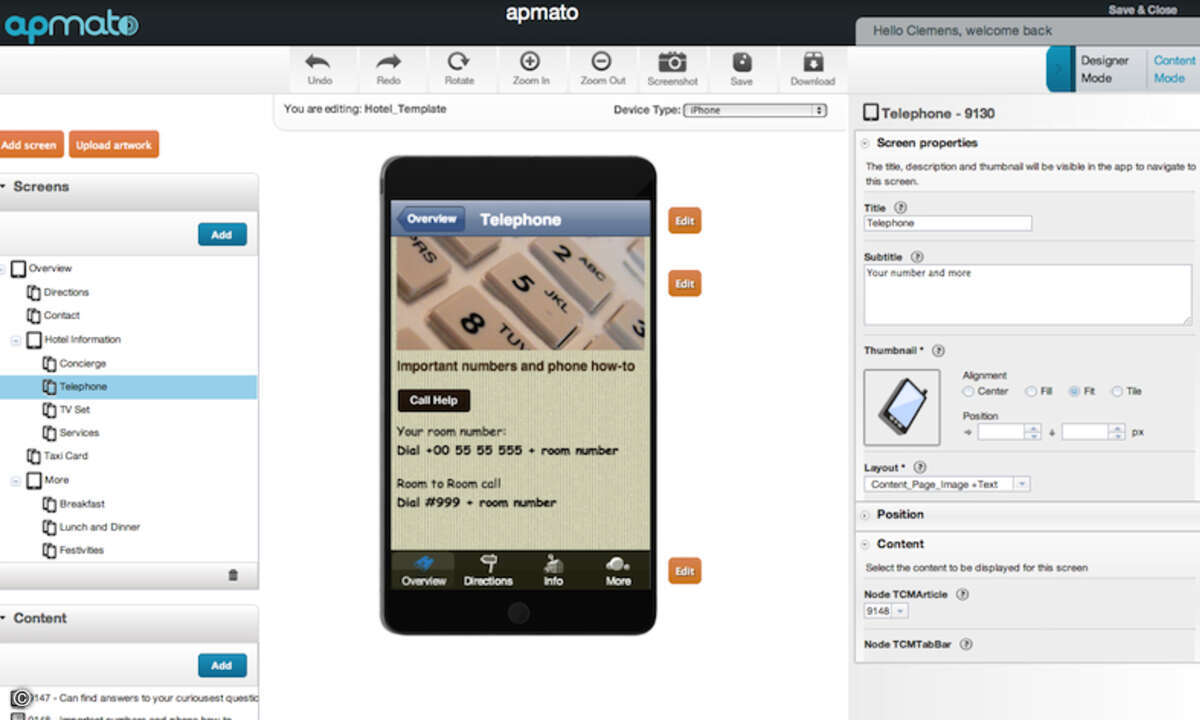The height and width of the screenshot is (720, 1200).
Task: Click help icon beside Node TCMArticle
Action: tap(962, 594)
